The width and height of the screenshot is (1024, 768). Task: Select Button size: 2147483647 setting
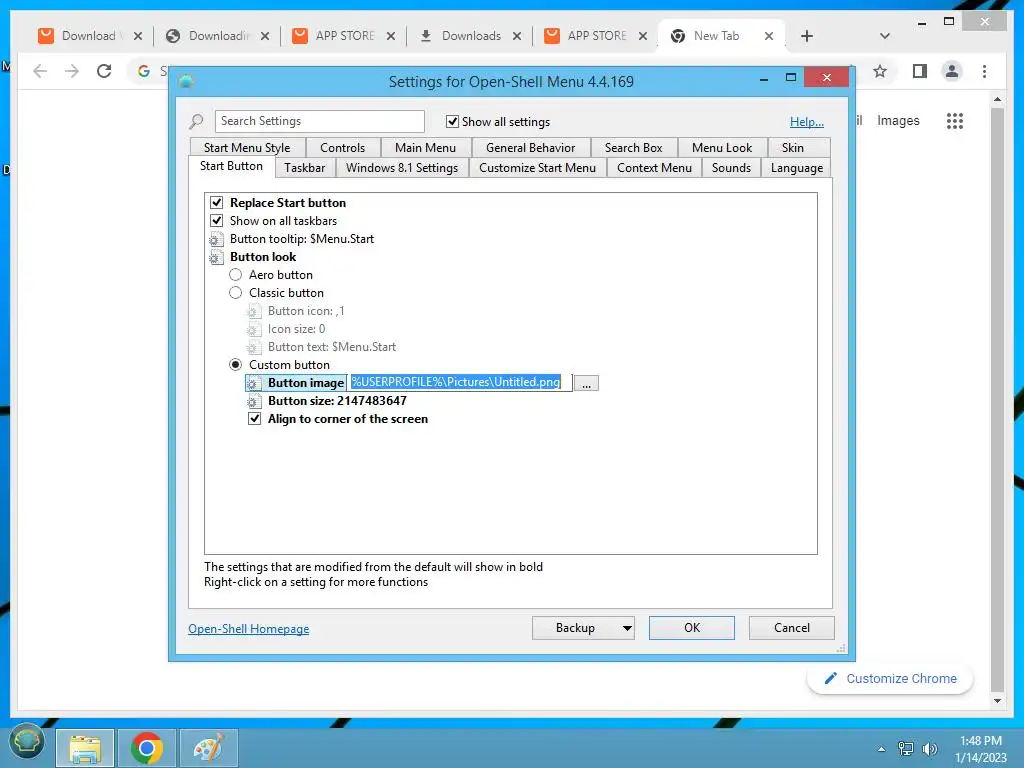(x=337, y=401)
